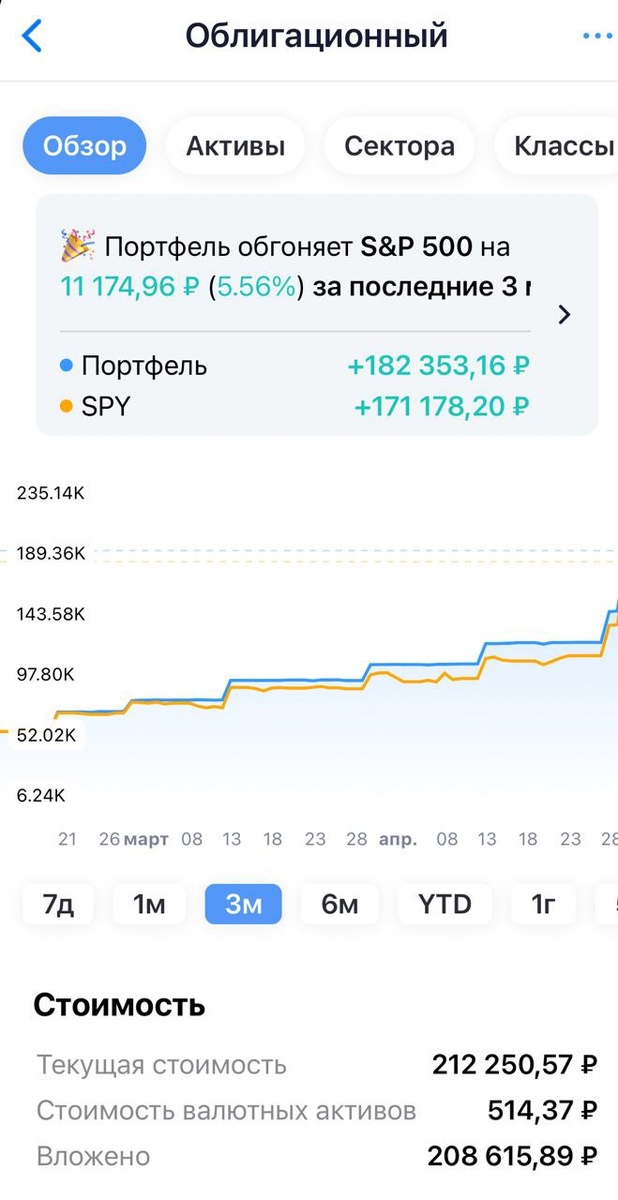The width and height of the screenshot is (618, 1200).
Task: Open the three-dots more options menu
Action: (x=598, y=37)
